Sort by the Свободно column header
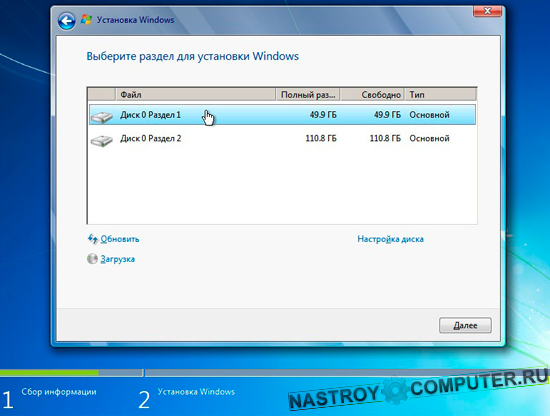Screen dimensions: 550x416 tap(372, 95)
